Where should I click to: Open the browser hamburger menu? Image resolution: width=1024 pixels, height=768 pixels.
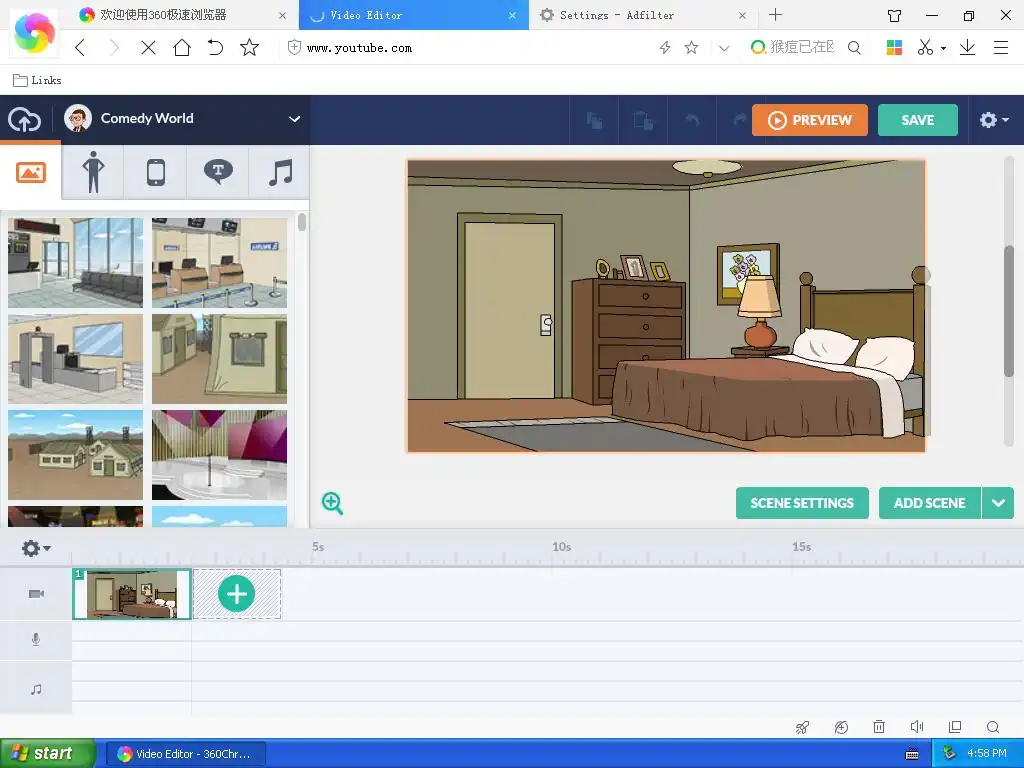[x=1000, y=48]
